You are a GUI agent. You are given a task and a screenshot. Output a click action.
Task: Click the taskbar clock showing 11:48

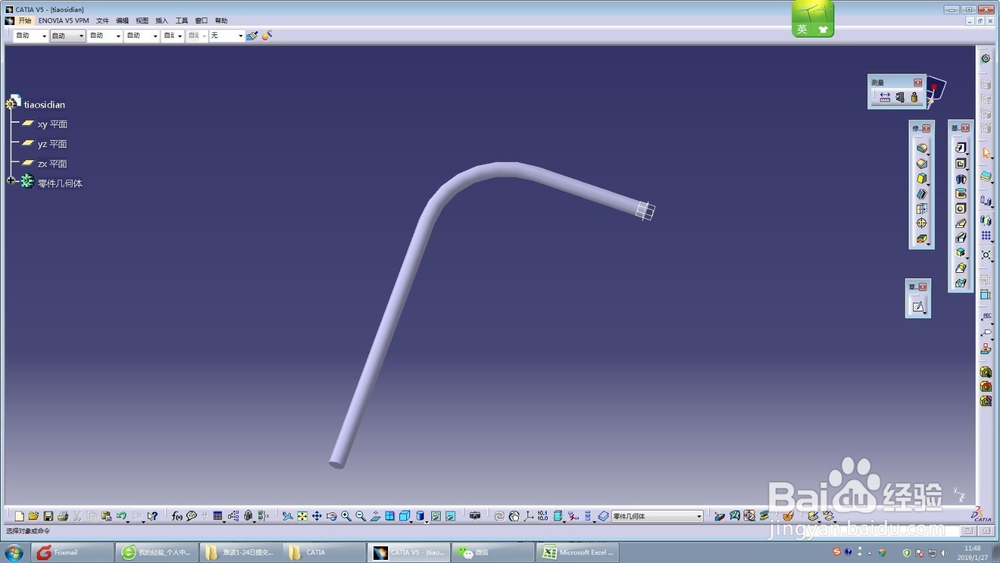tap(973, 553)
